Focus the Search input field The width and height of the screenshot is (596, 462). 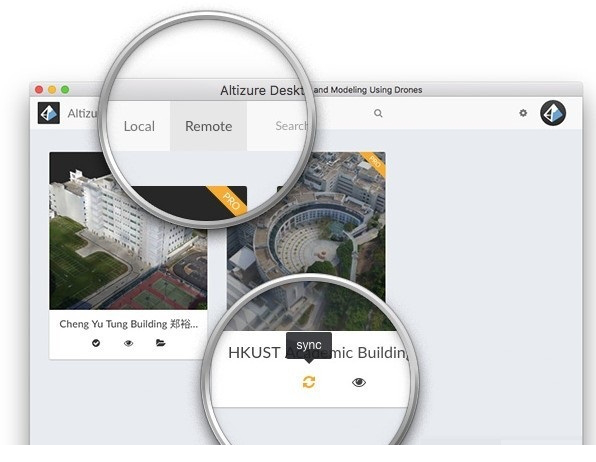click(x=291, y=126)
